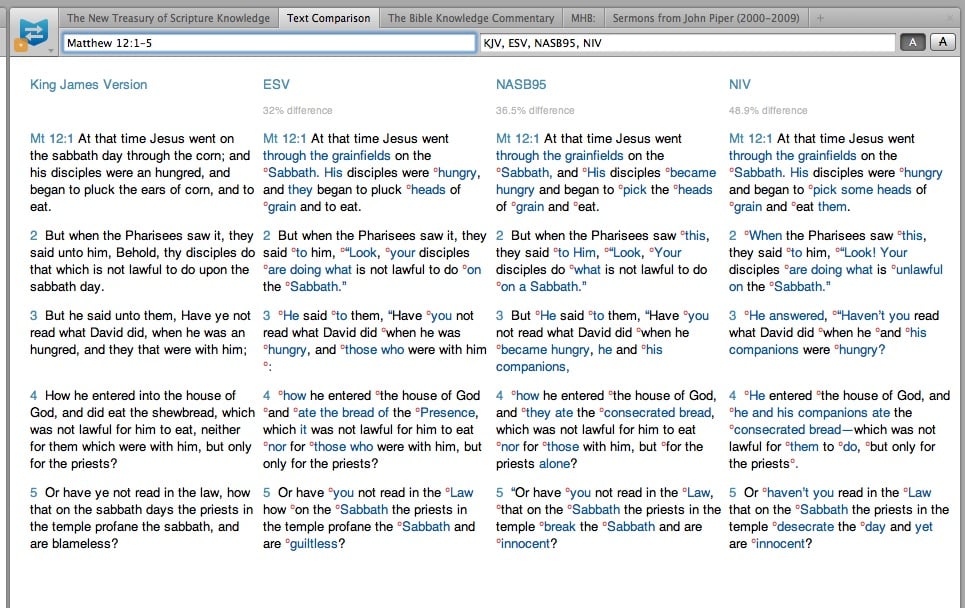Click the Matthew 12:1-5 reference field
965x608 pixels.
coord(269,42)
